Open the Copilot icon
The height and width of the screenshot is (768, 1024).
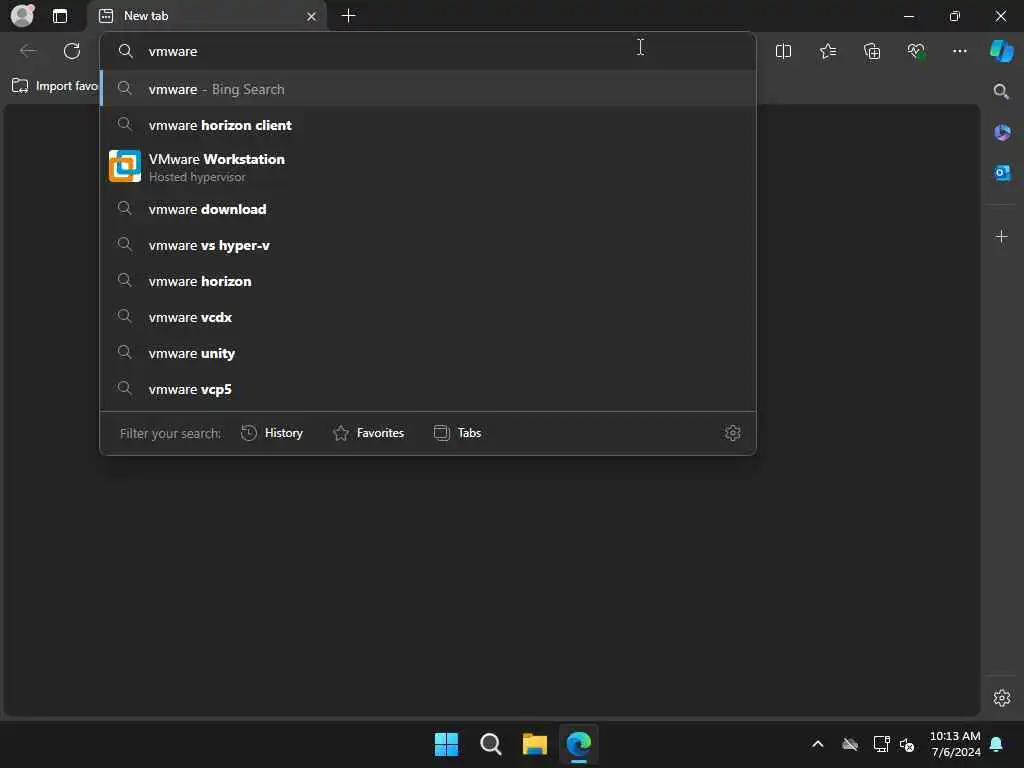click(x=1001, y=51)
